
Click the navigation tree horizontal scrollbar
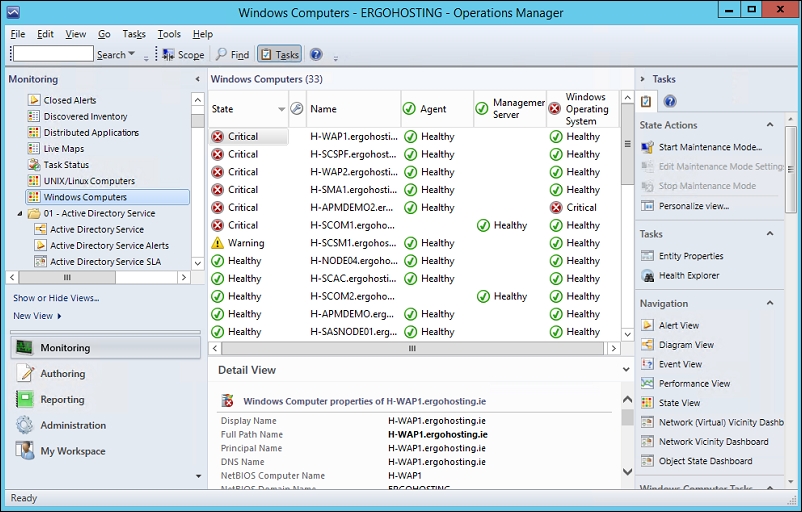(67, 277)
